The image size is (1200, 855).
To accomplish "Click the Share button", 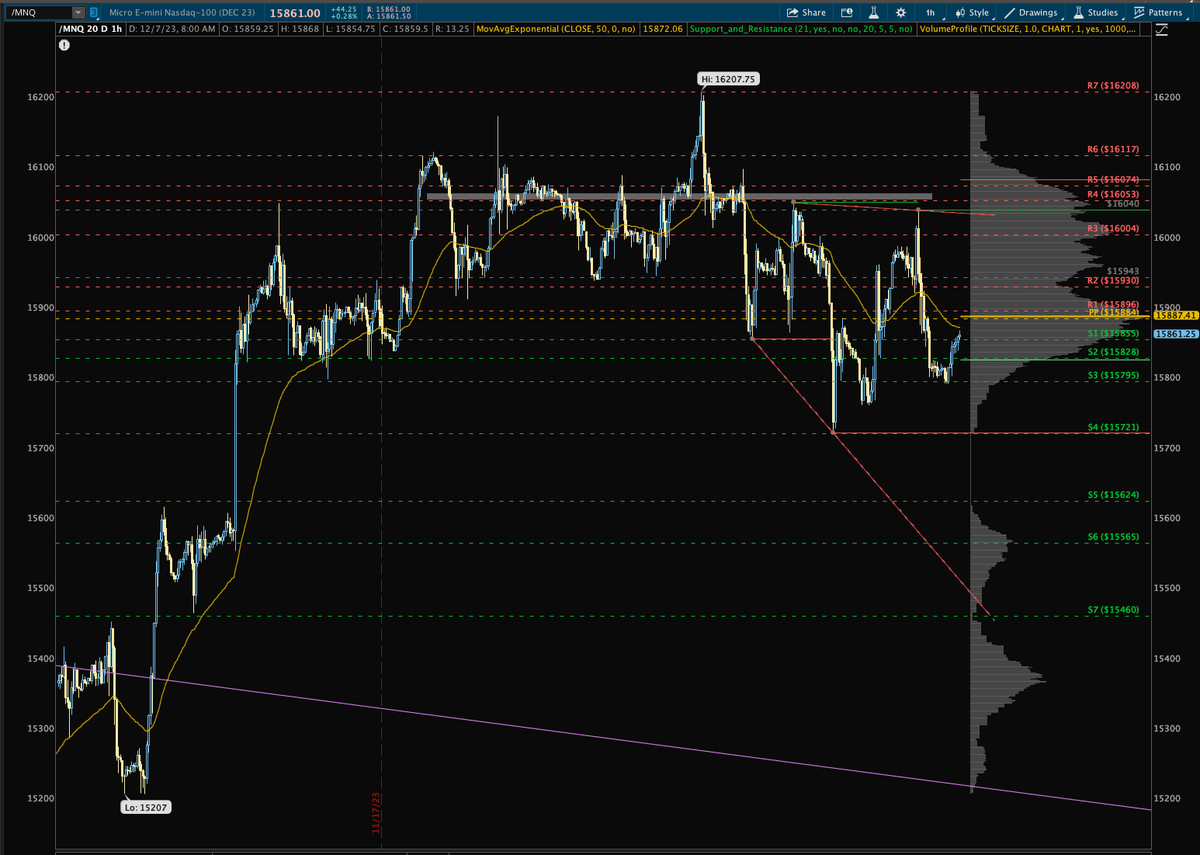I will point(806,12).
